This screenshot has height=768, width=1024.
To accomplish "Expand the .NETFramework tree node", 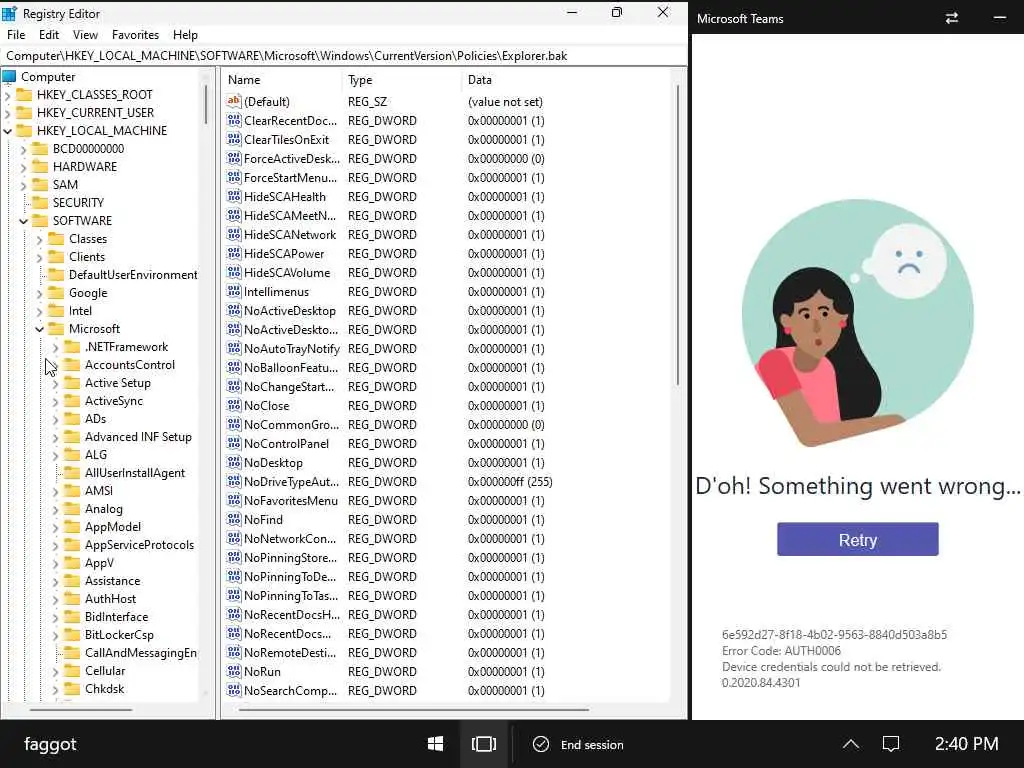I will pyautogui.click(x=56, y=347).
